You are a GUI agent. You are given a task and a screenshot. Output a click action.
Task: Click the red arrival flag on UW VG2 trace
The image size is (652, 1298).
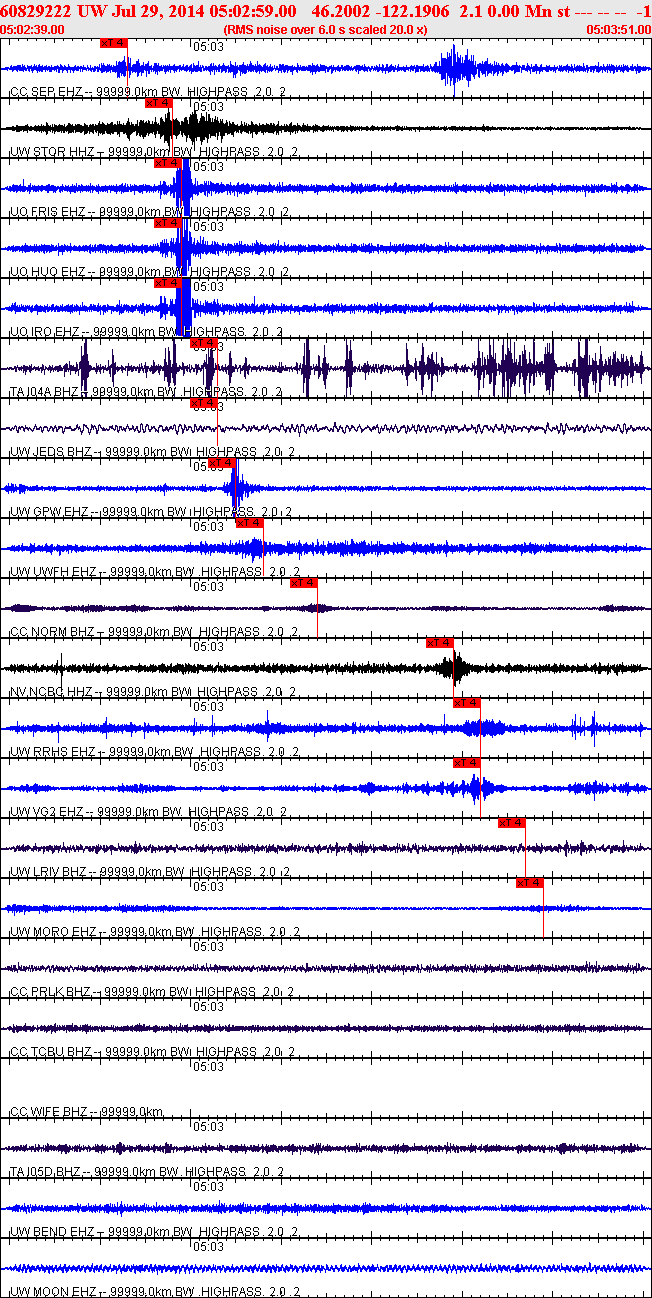coord(467,763)
